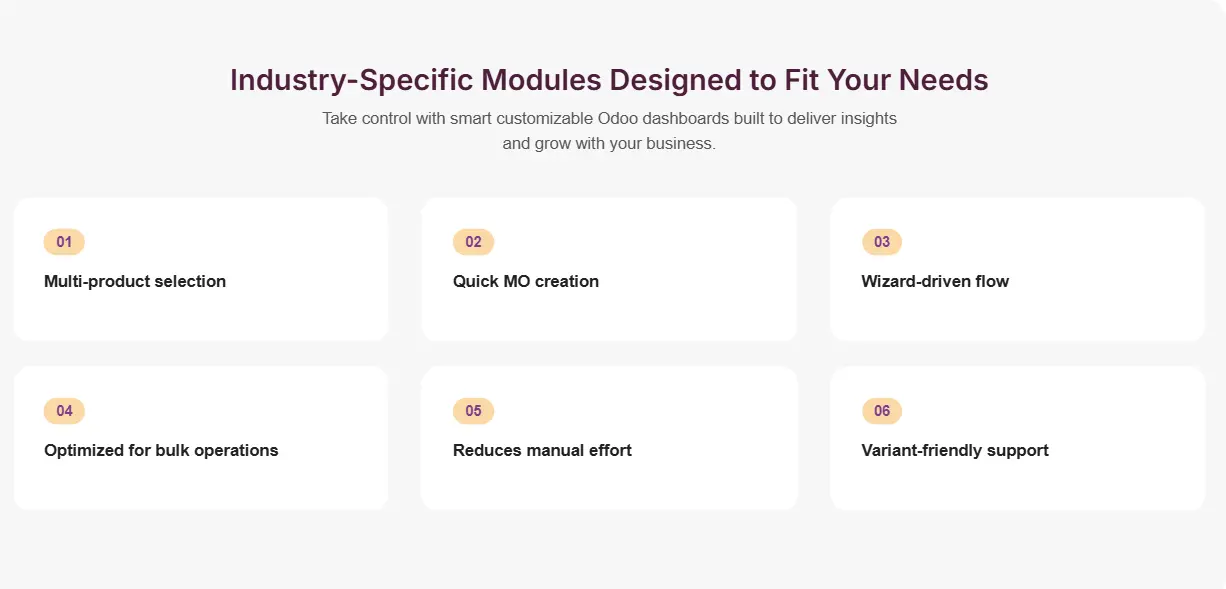Image resolution: width=1226 pixels, height=589 pixels.
Task: Select the Wizard-driven flow label
Action: tap(935, 282)
